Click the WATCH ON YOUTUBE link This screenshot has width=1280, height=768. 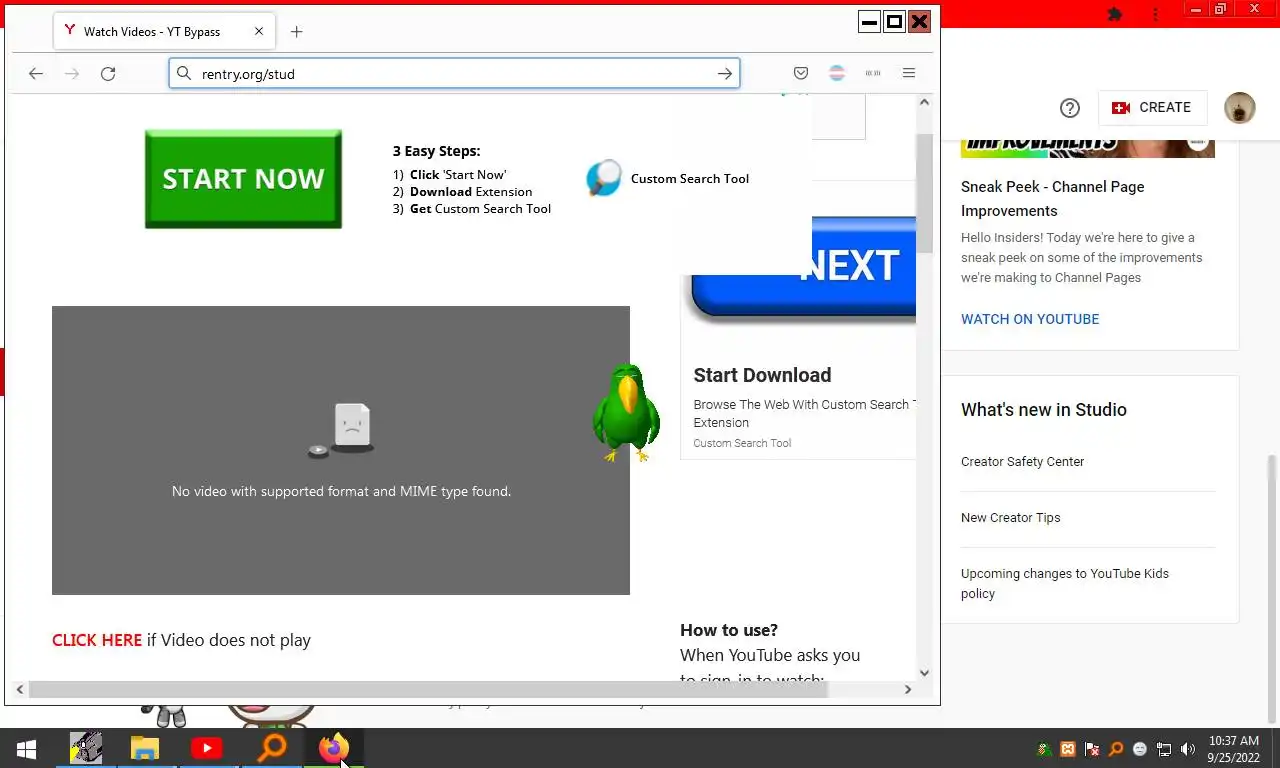1030,319
